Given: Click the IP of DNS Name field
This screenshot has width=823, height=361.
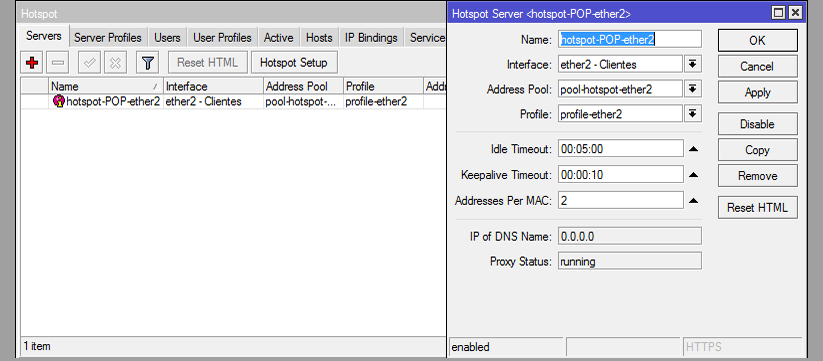Looking at the screenshot, I should point(630,236).
